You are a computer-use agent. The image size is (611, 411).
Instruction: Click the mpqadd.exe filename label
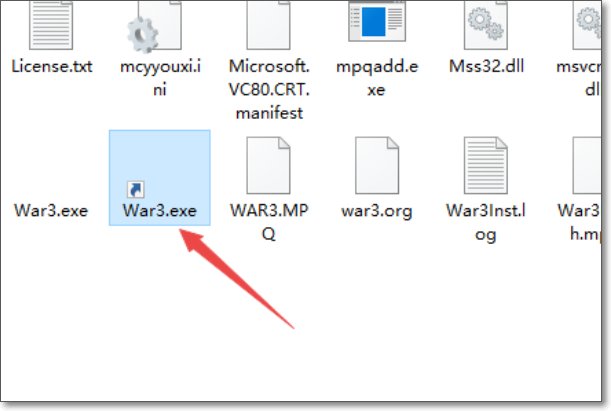pyautogui.click(x=377, y=78)
